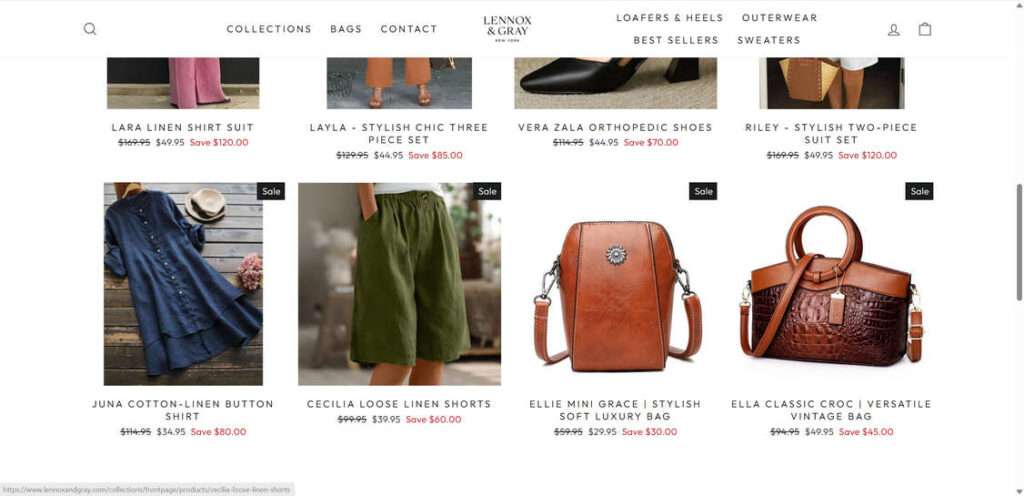This screenshot has width=1024, height=496.
Task: Go to the Contact page
Action: pos(409,29)
